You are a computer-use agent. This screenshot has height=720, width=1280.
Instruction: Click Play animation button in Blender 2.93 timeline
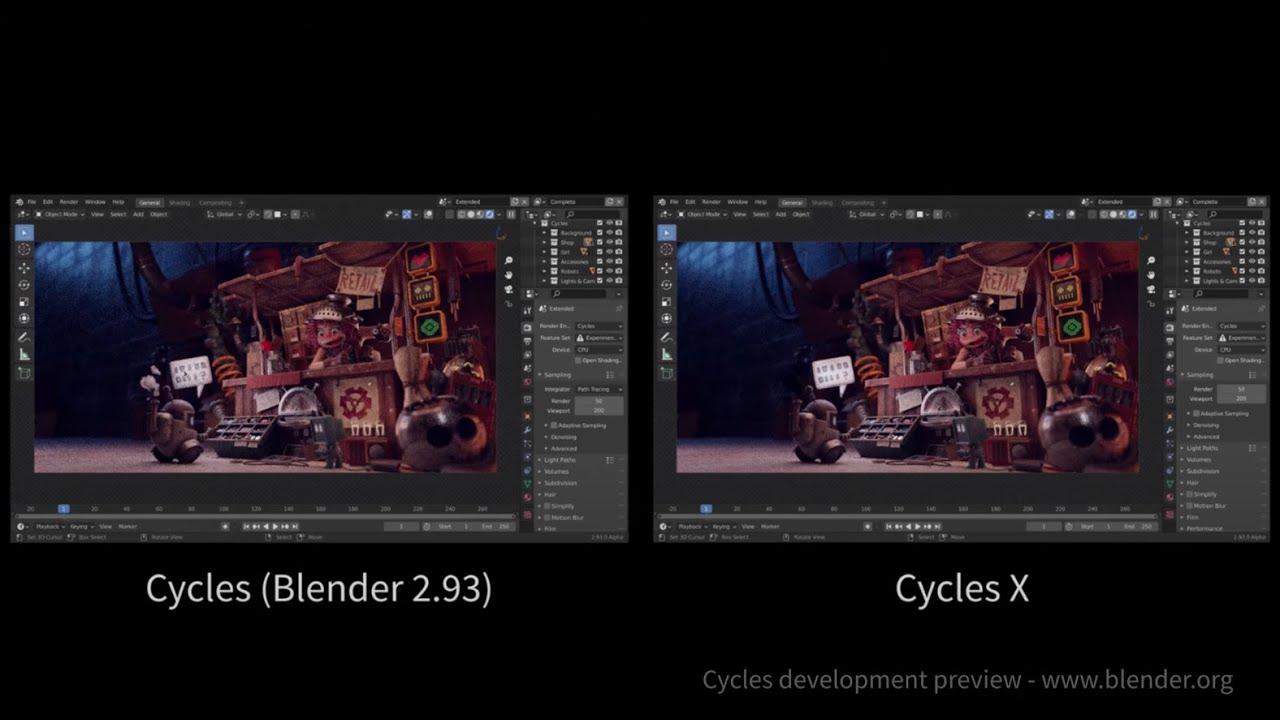click(276, 526)
